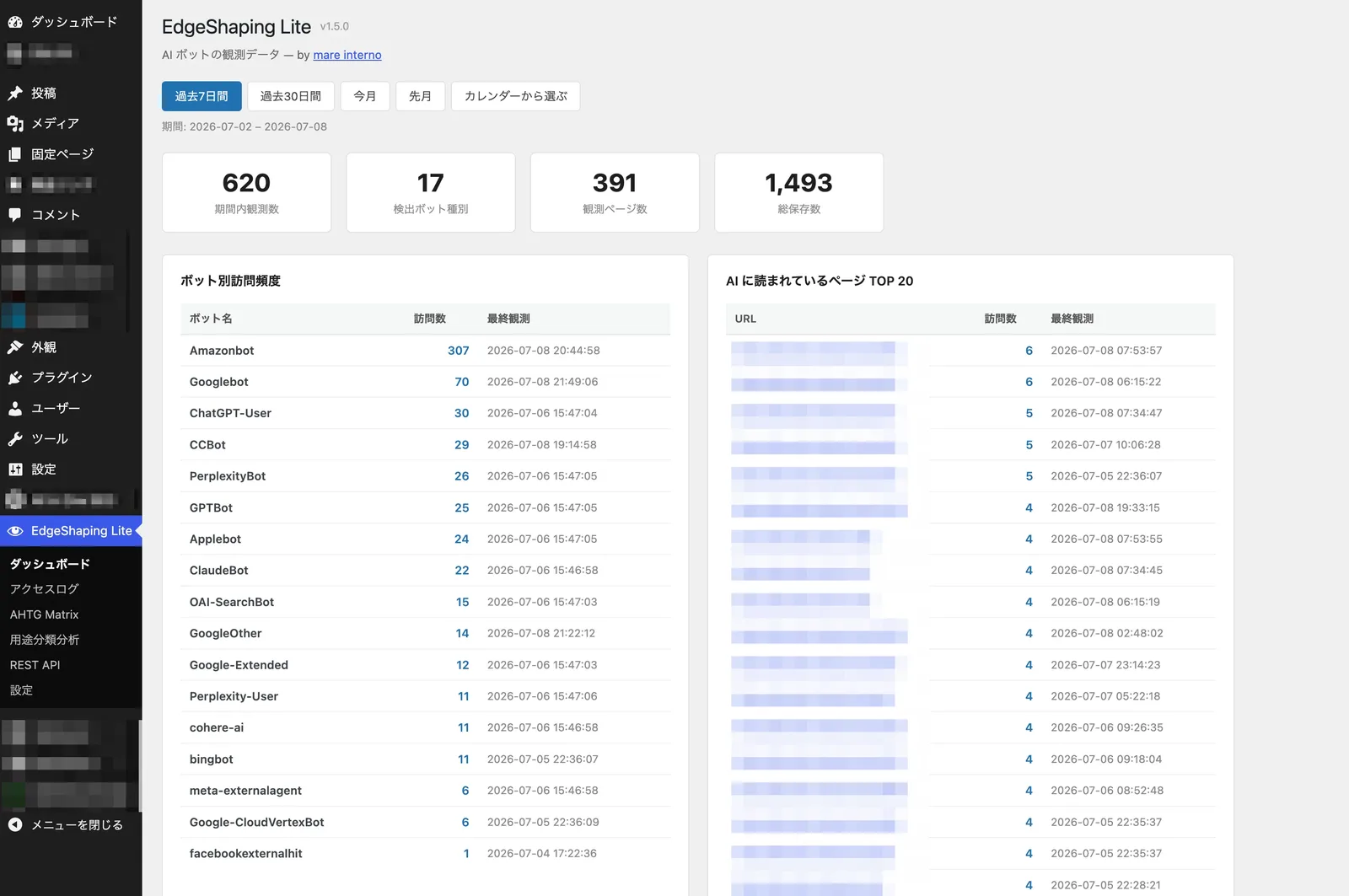Open REST API submenu page

(x=35, y=665)
